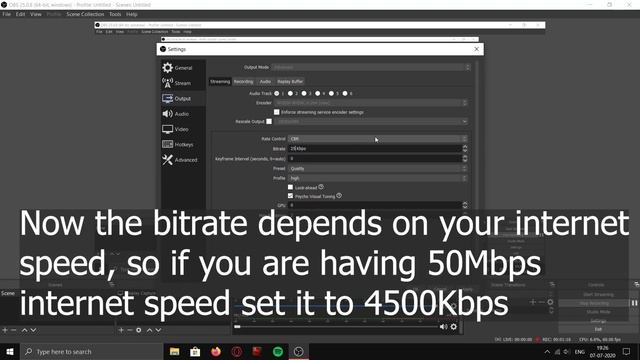Image resolution: width=640 pixels, height=360 pixels.
Task: Open File Explorer from taskbar
Action: click(175, 351)
